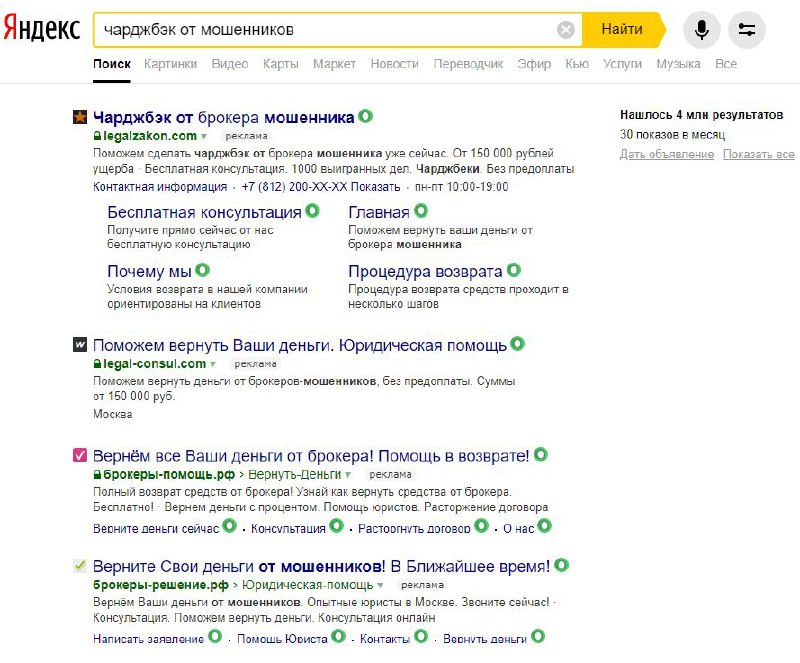This screenshot has height=663, width=800.
Task: Click the Дать объявление link
Action: pos(667,154)
